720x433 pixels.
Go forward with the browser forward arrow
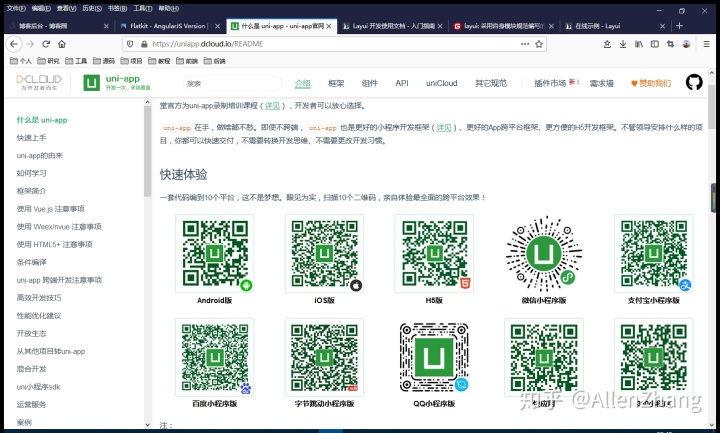point(30,44)
